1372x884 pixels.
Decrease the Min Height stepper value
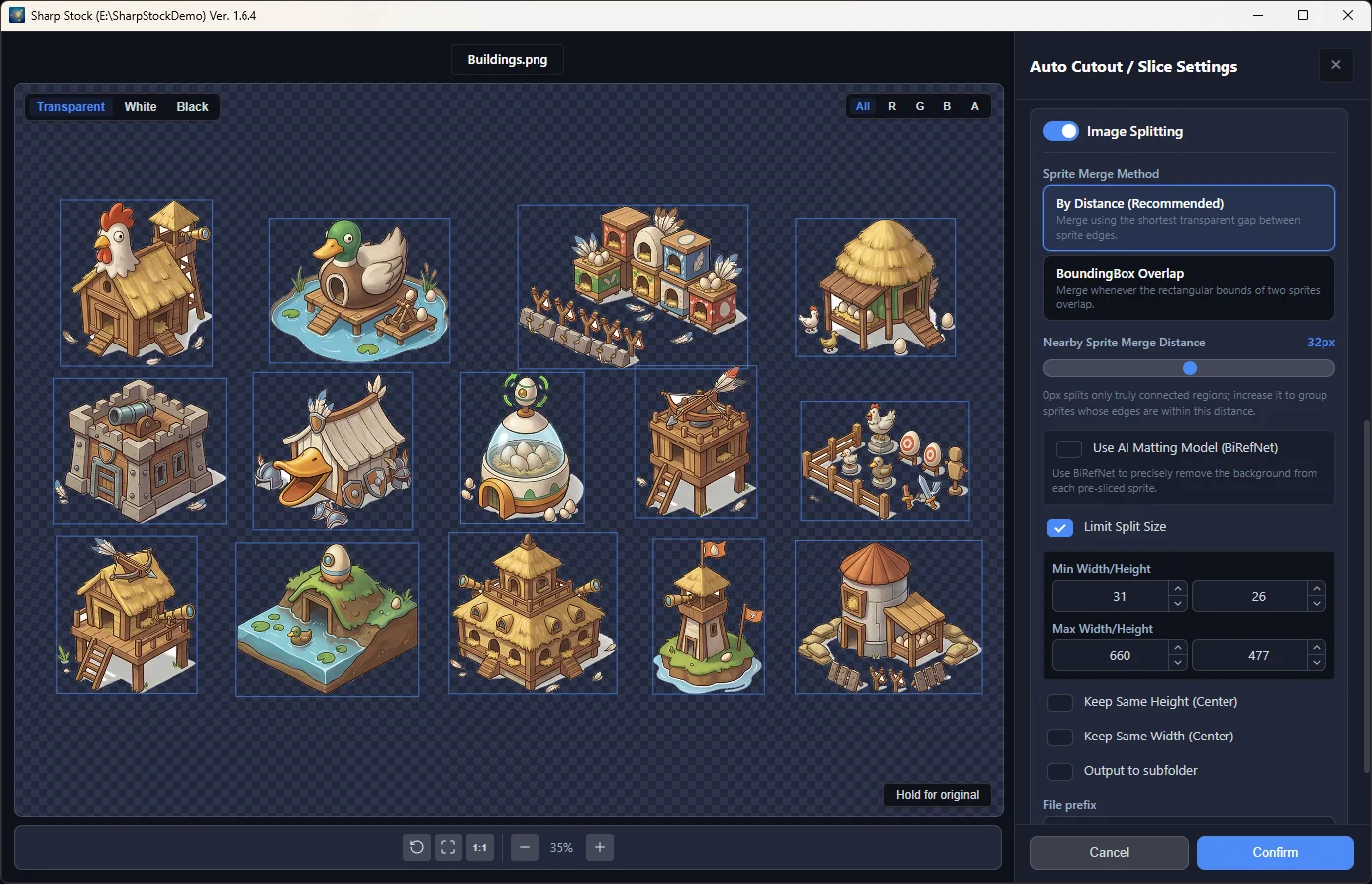tap(1317, 604)
